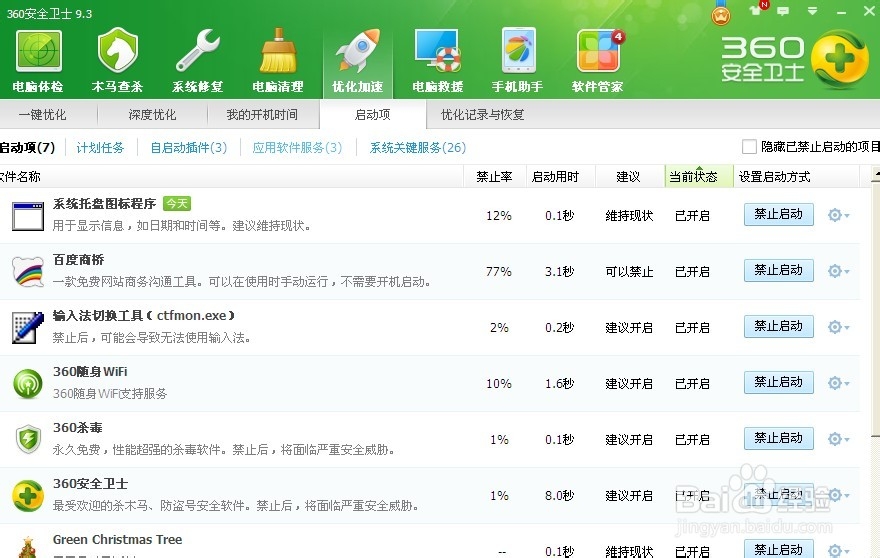Expand gear options for Green Christmas Tree

pyautogui.click(x=838, y=550)
